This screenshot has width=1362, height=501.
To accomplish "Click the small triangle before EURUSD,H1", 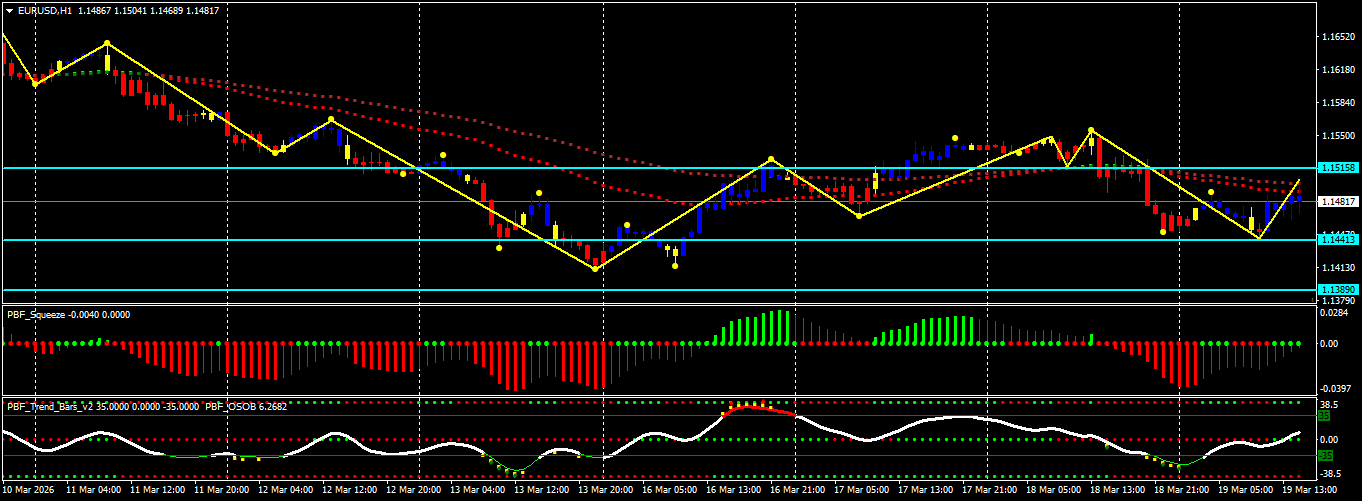I will (x=10, y=10).
